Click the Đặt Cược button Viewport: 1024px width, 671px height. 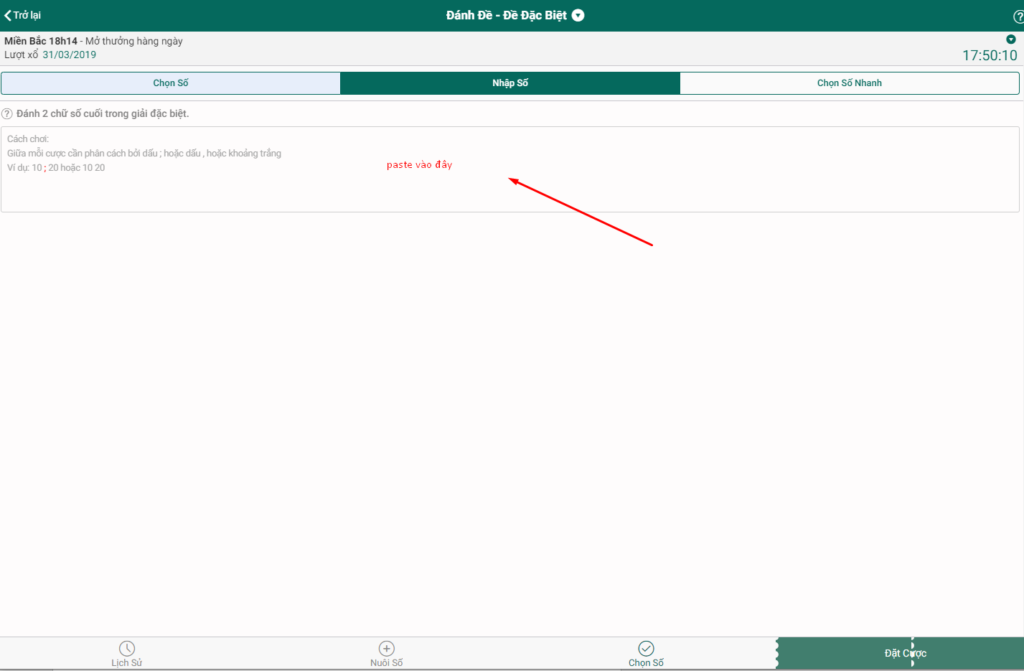pos(901,653)
